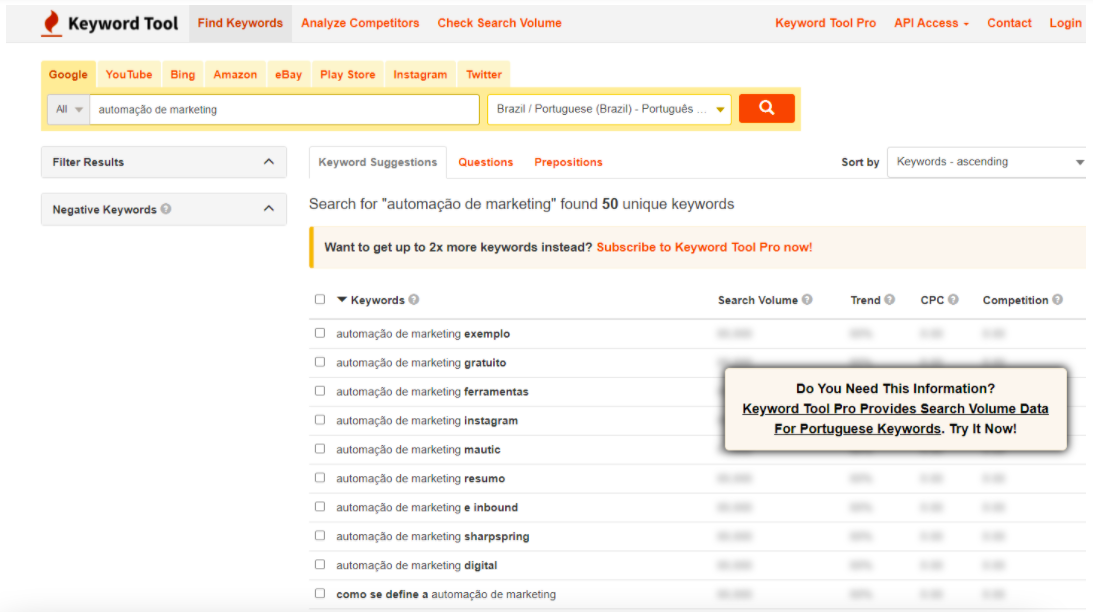Check the 'automação de marketing mautic' row

pyautogui.click(x=320, y=449)
